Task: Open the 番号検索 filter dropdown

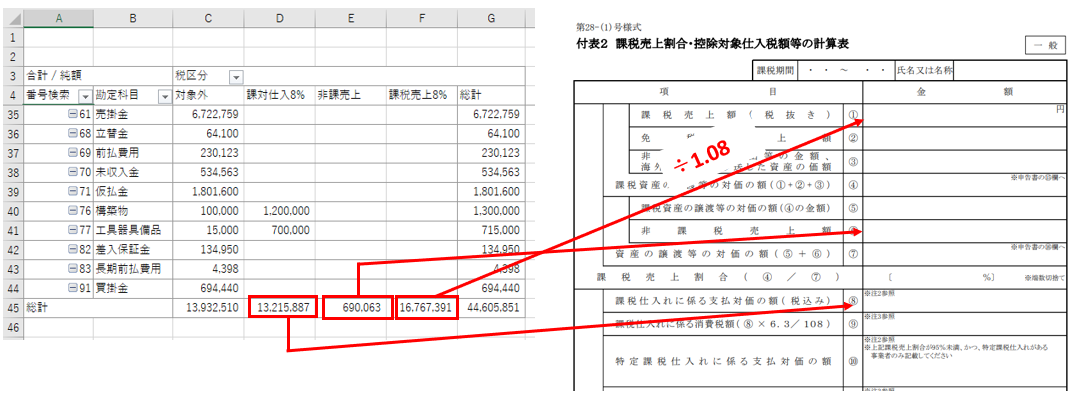Action: coord(85,96)
